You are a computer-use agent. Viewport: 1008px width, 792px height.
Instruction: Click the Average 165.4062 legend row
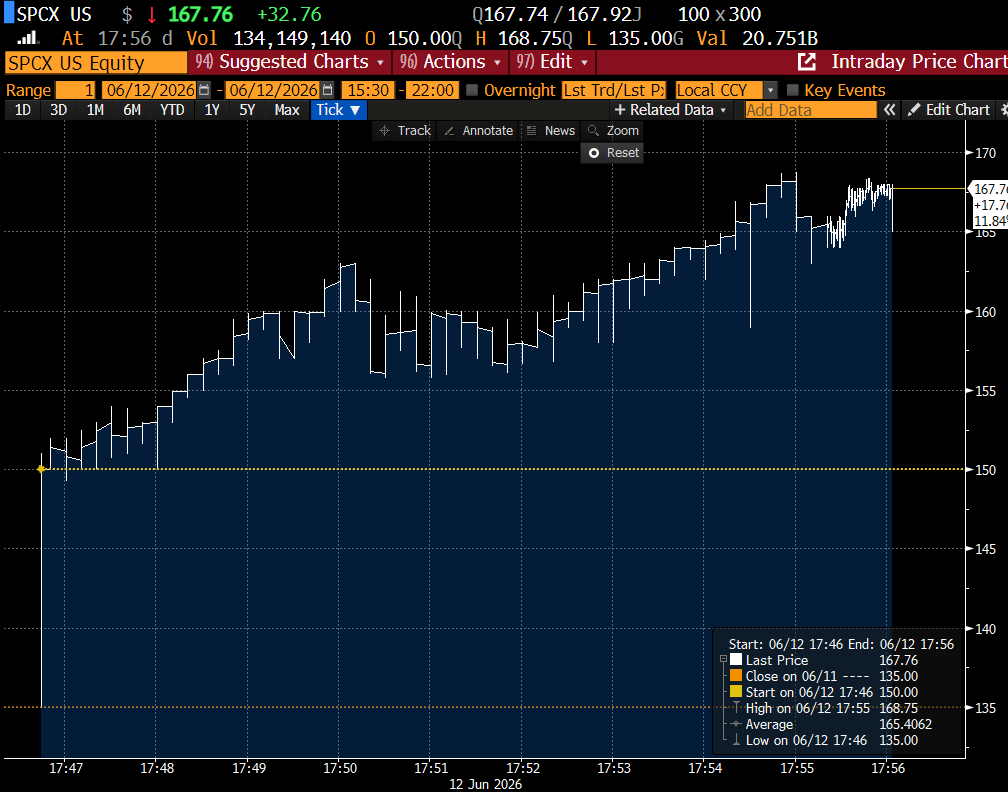click(831, 724)
